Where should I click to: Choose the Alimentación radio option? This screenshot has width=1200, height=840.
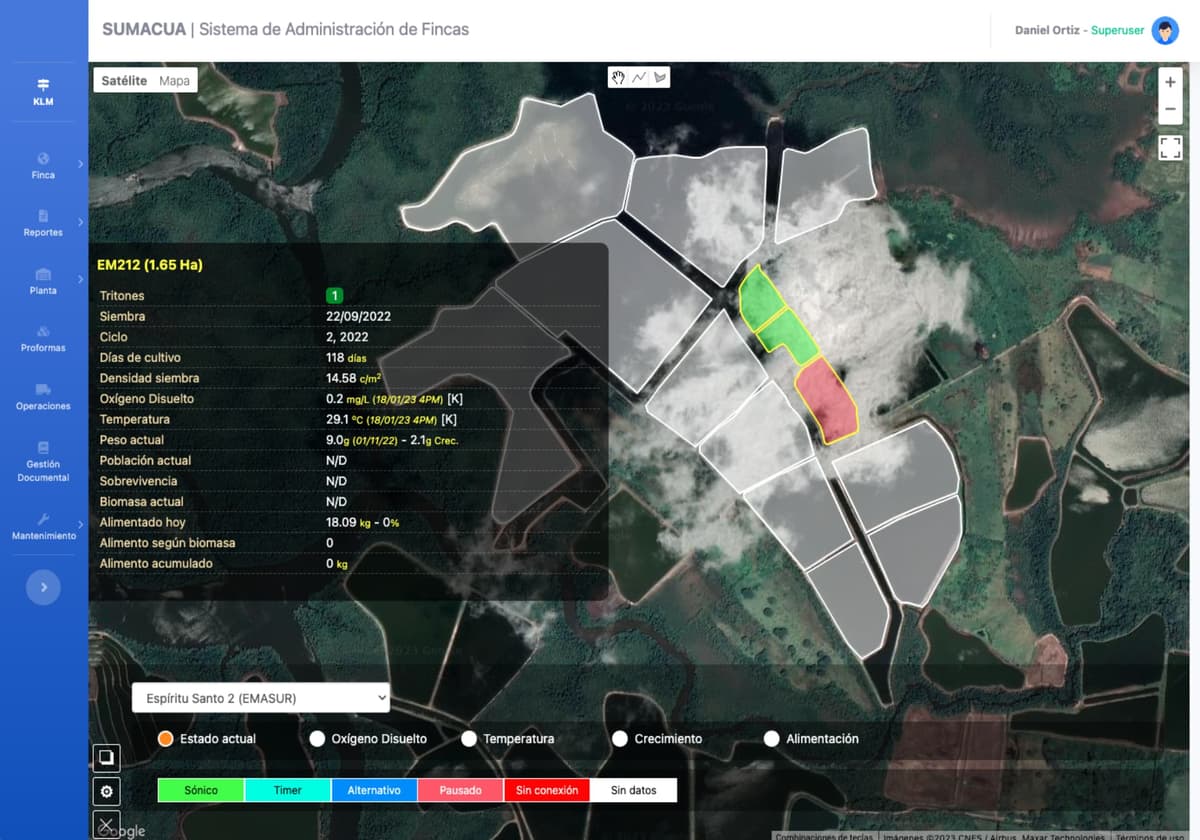click(x=772, y=739)
